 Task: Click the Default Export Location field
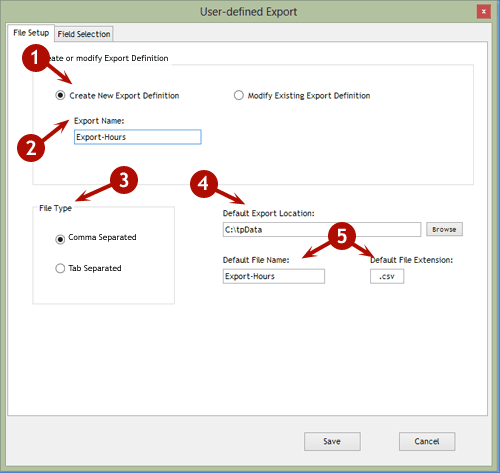click(322, 230)
